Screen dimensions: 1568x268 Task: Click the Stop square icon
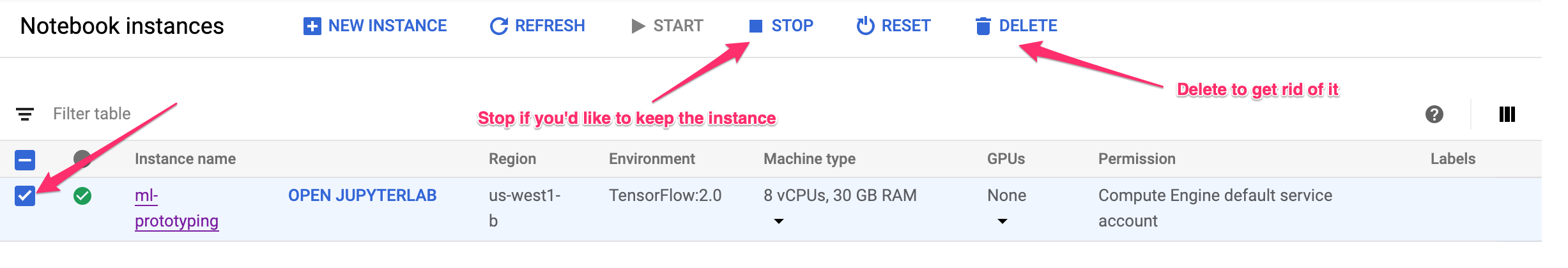coord(756,26)
